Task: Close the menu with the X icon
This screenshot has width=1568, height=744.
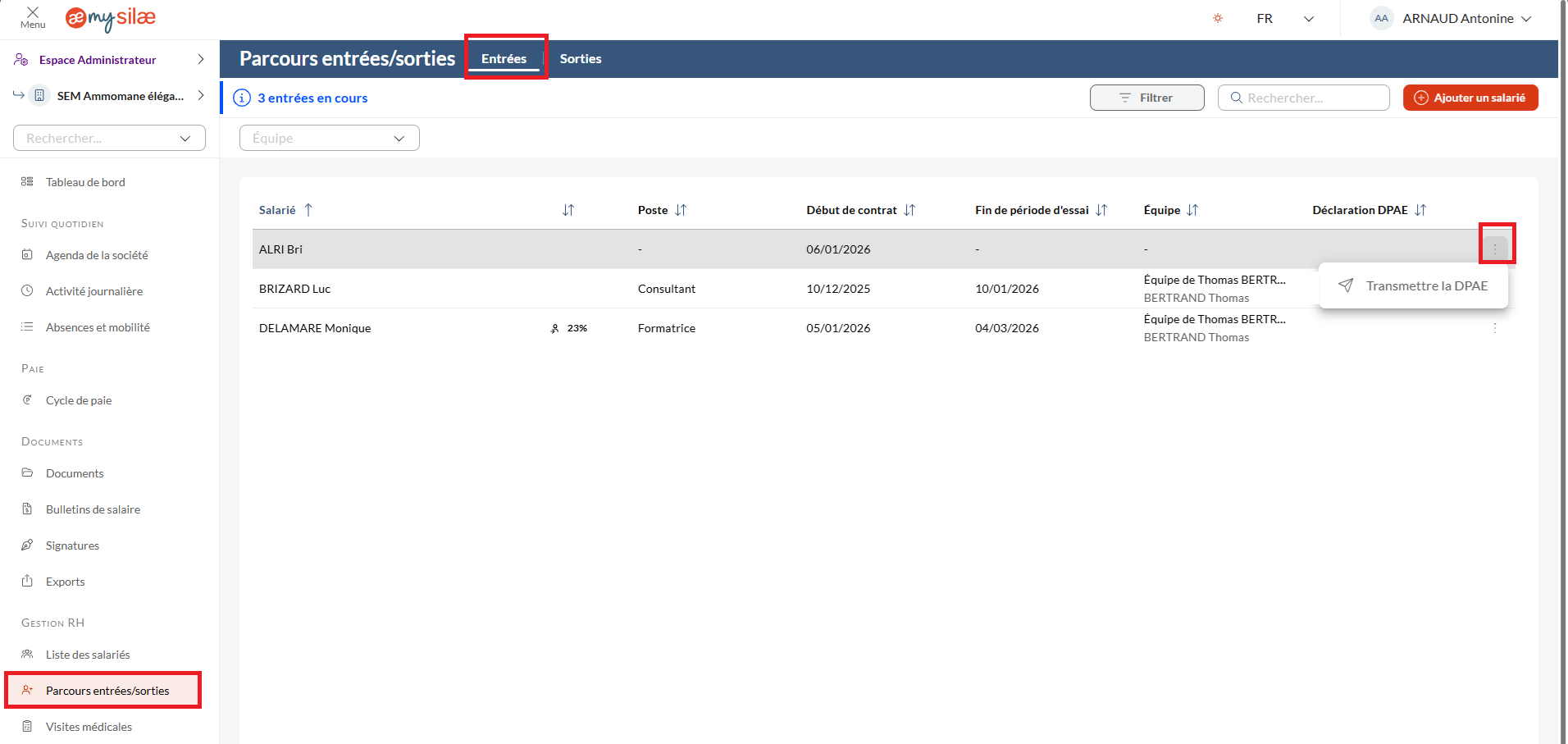Action: click(33, 13)
